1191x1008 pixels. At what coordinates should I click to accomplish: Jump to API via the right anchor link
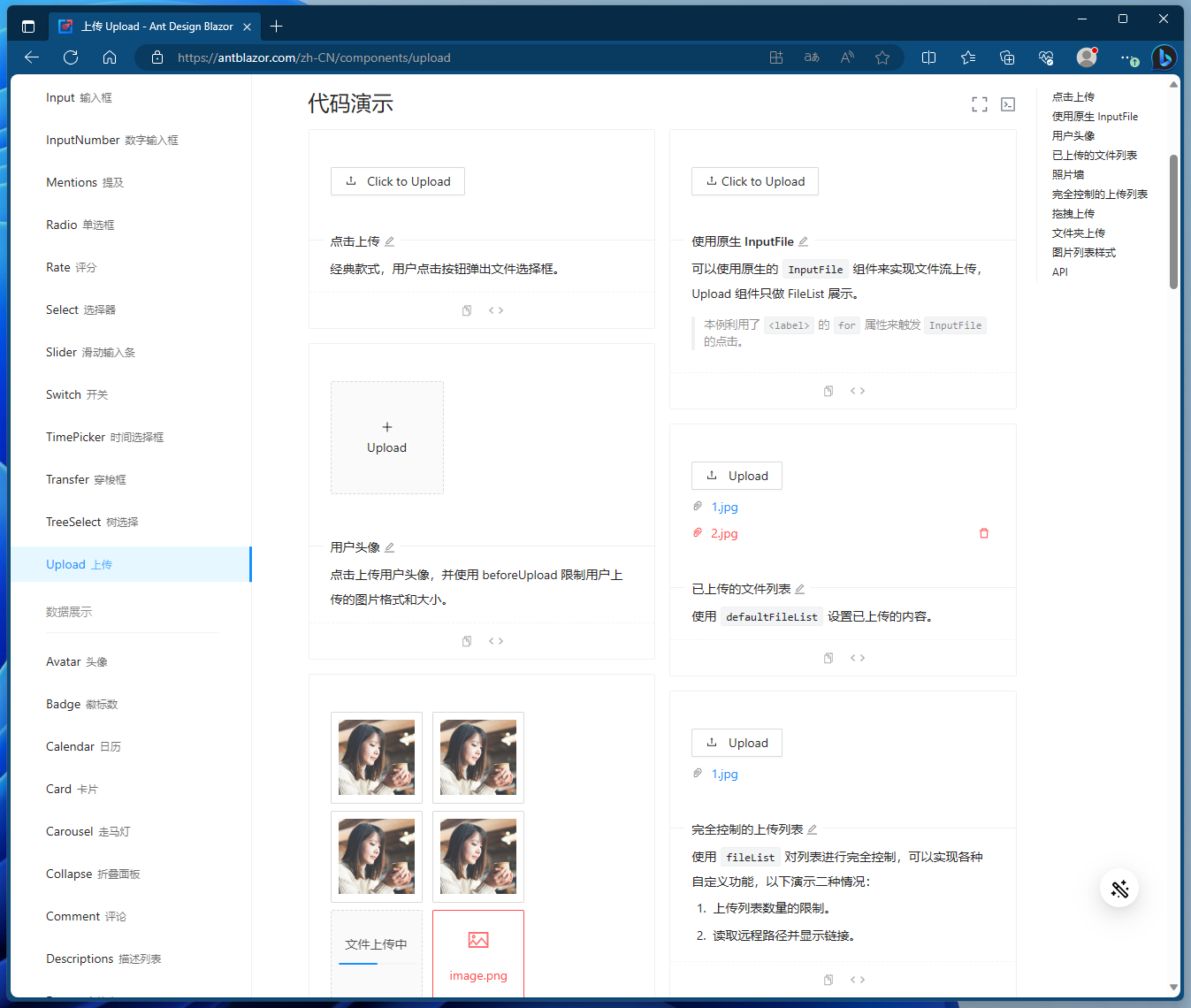pyautogui.click(x=1059, y=271)
